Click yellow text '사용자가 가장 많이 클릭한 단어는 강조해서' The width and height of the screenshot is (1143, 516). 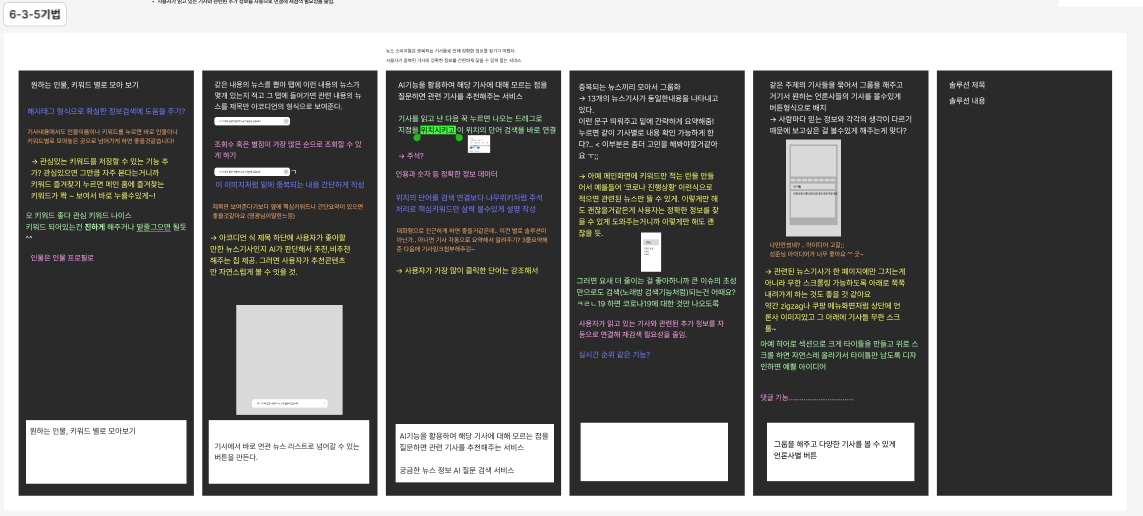467,270
